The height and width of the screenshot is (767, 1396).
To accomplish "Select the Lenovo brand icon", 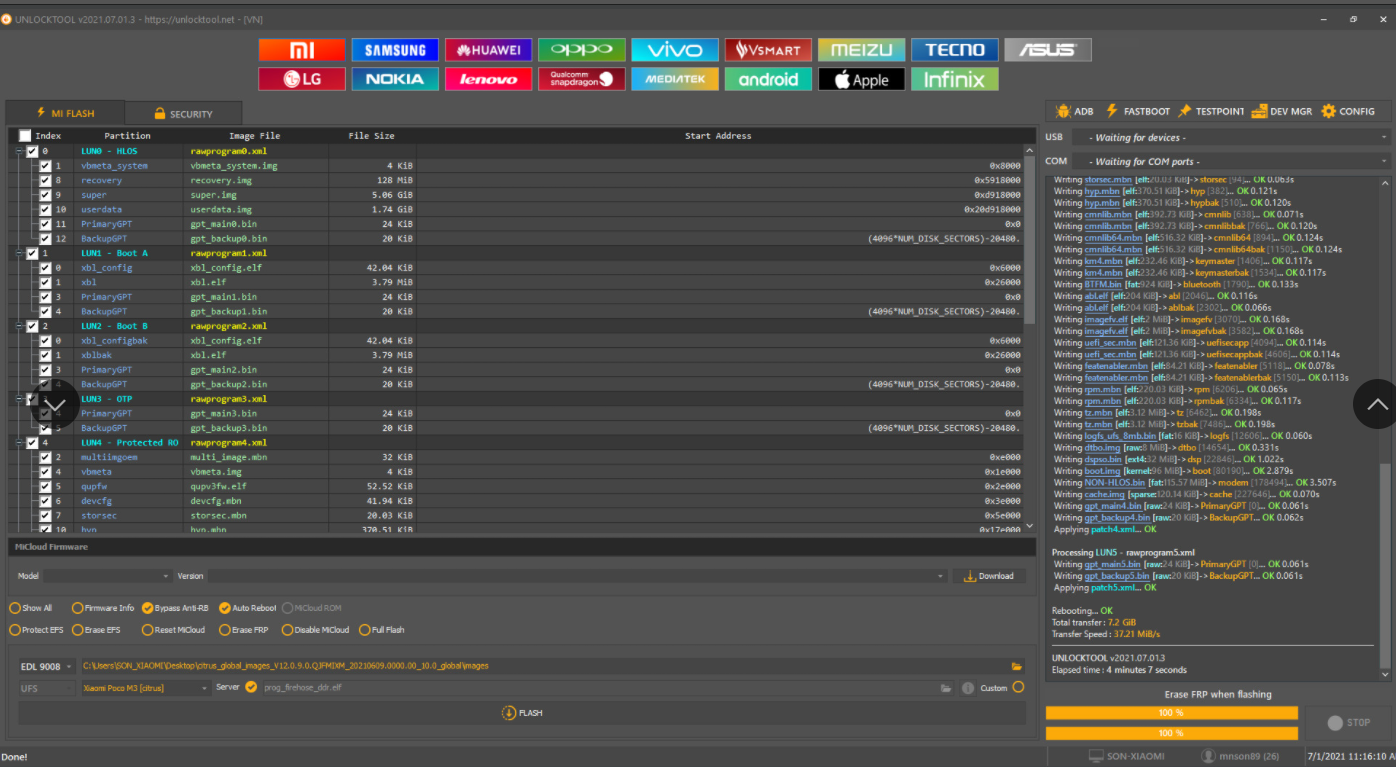I will (488, 79).
